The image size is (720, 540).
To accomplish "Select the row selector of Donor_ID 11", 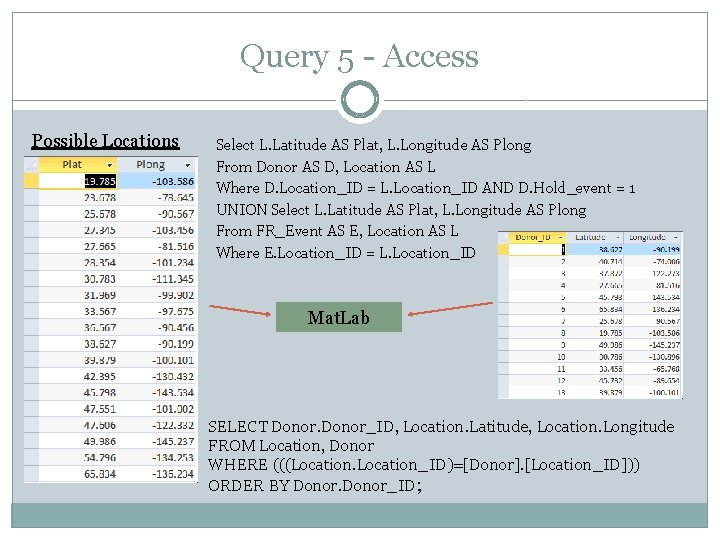I will (x=504, y=369).
